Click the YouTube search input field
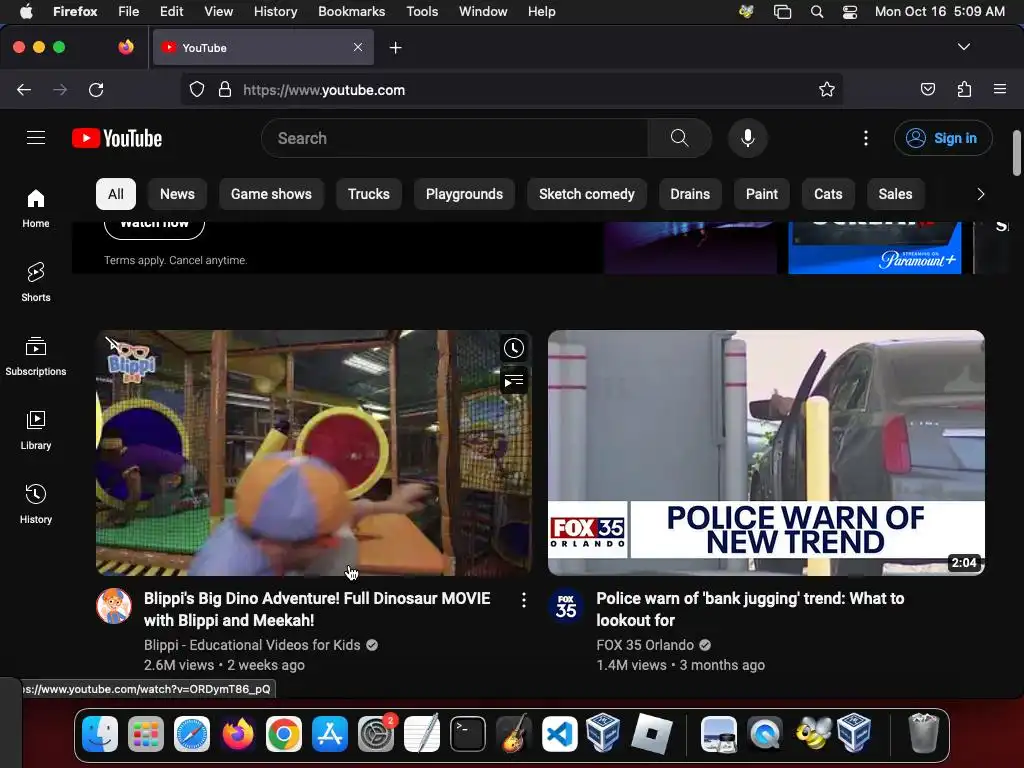1024x768 pixels. point(455,138)
